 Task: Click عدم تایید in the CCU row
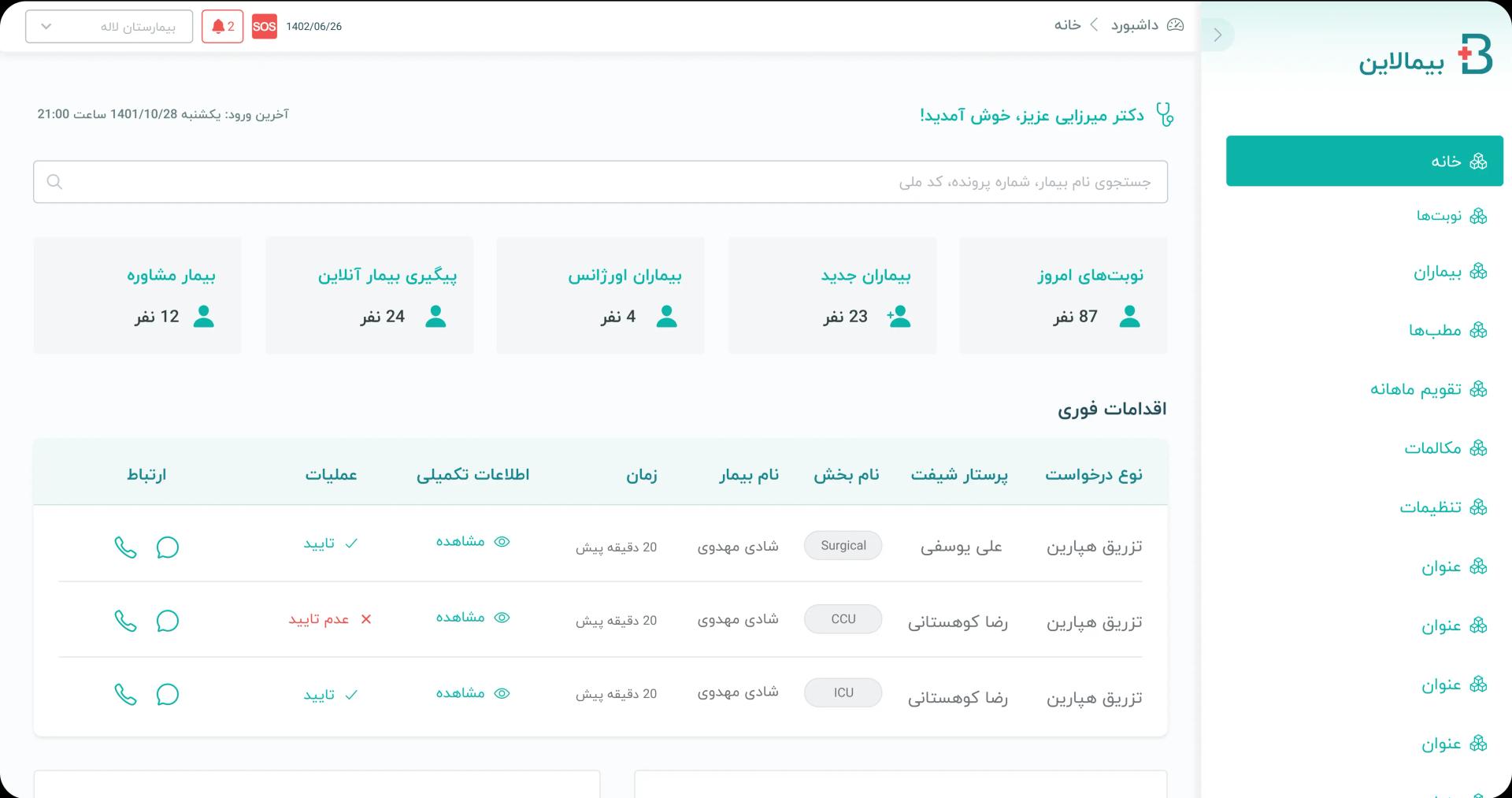(330, 619)
